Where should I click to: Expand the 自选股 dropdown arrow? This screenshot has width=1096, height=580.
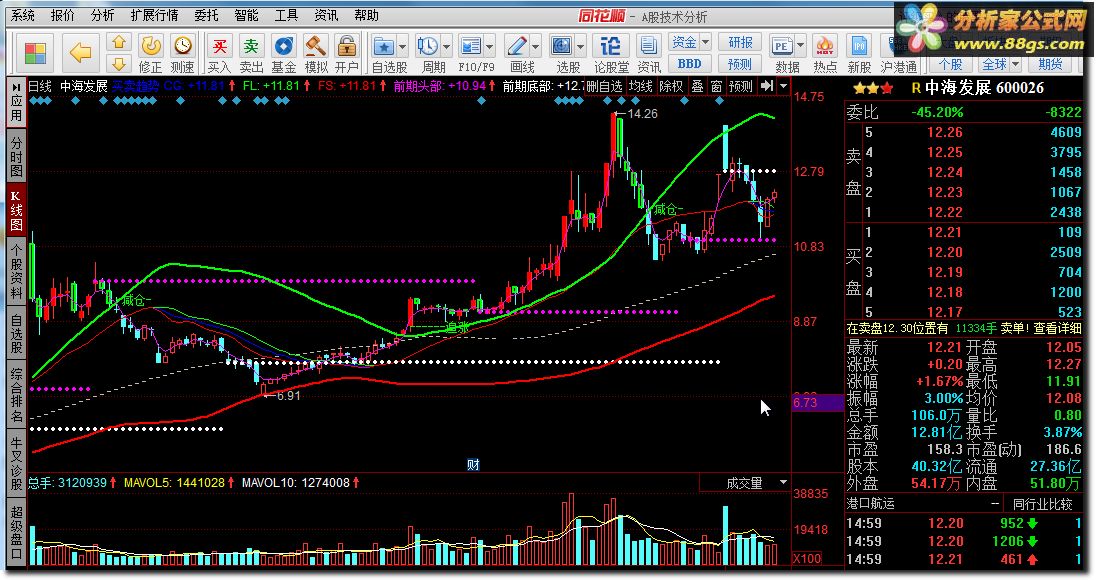click(x=402, y=47)
